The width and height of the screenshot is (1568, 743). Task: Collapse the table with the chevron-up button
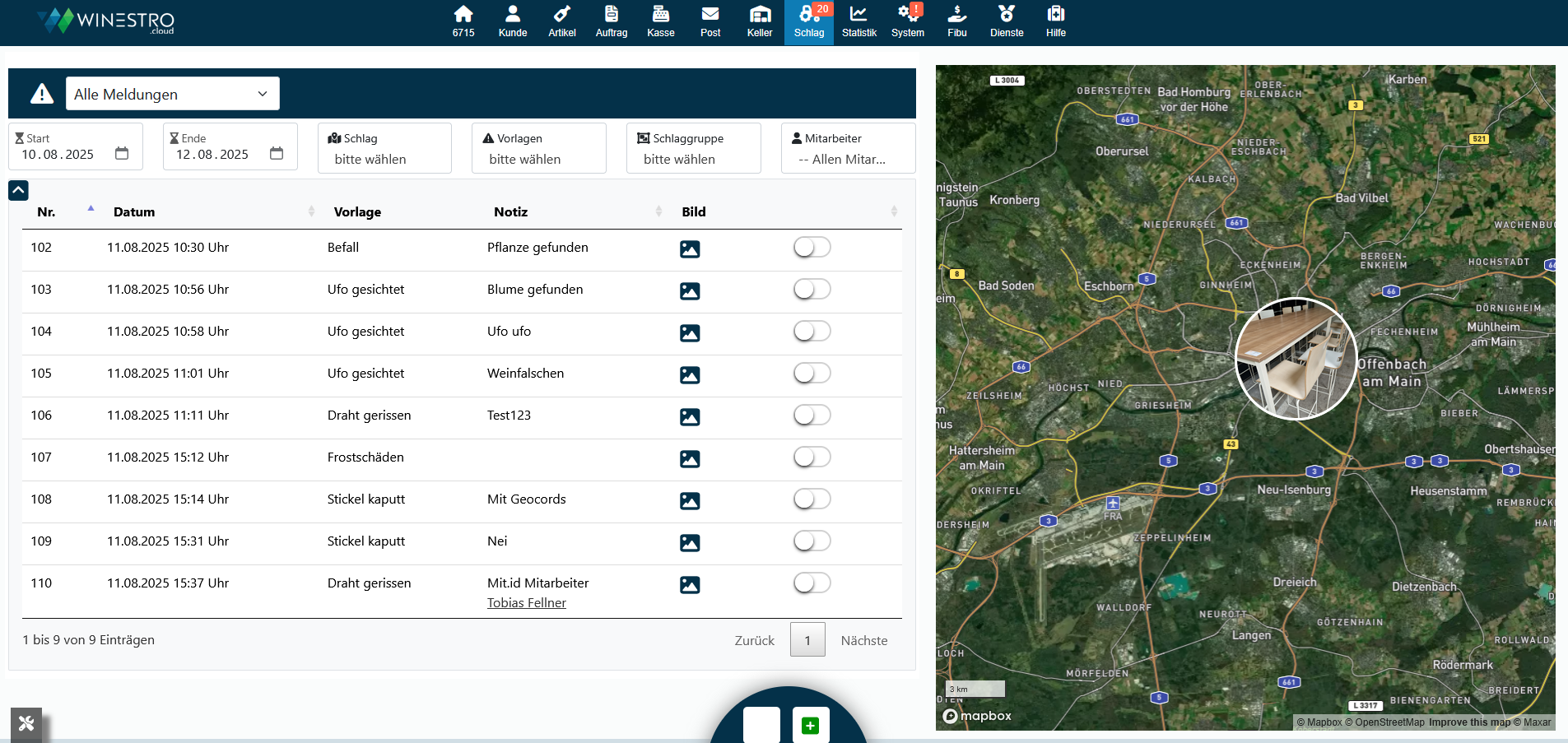pos(18,190)
